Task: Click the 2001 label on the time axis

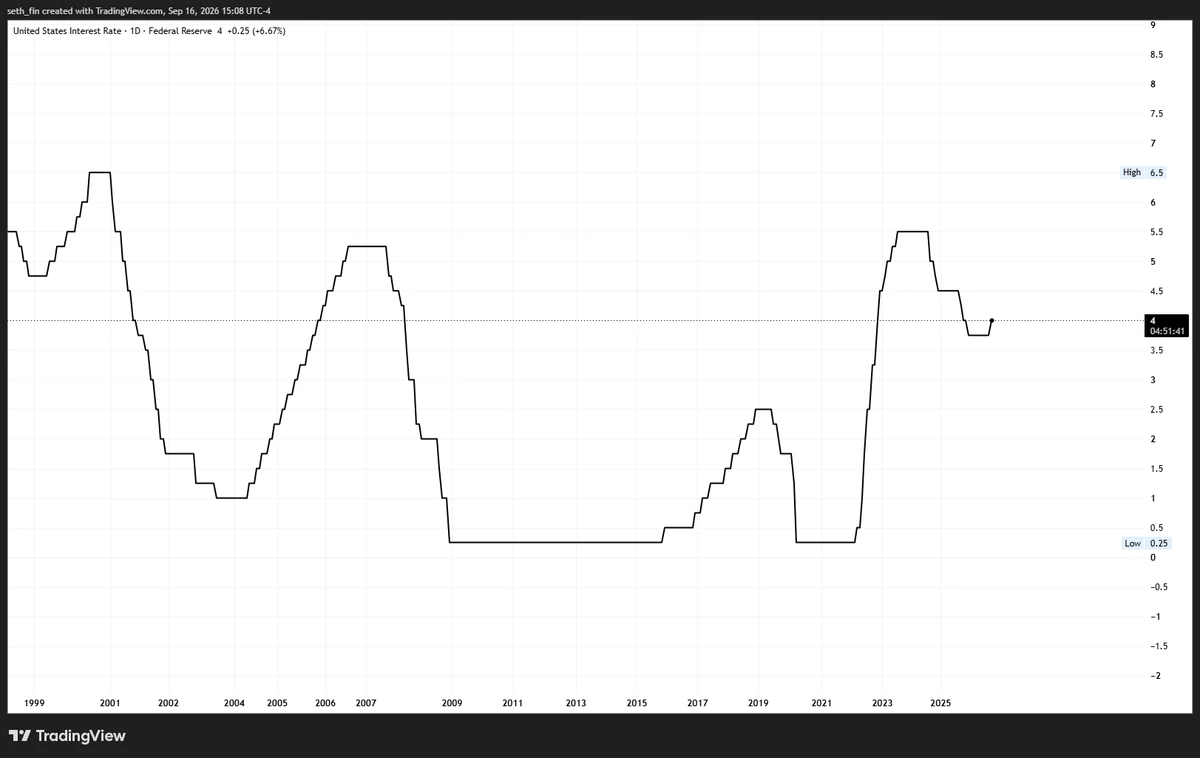Action: tap(110, 704)
